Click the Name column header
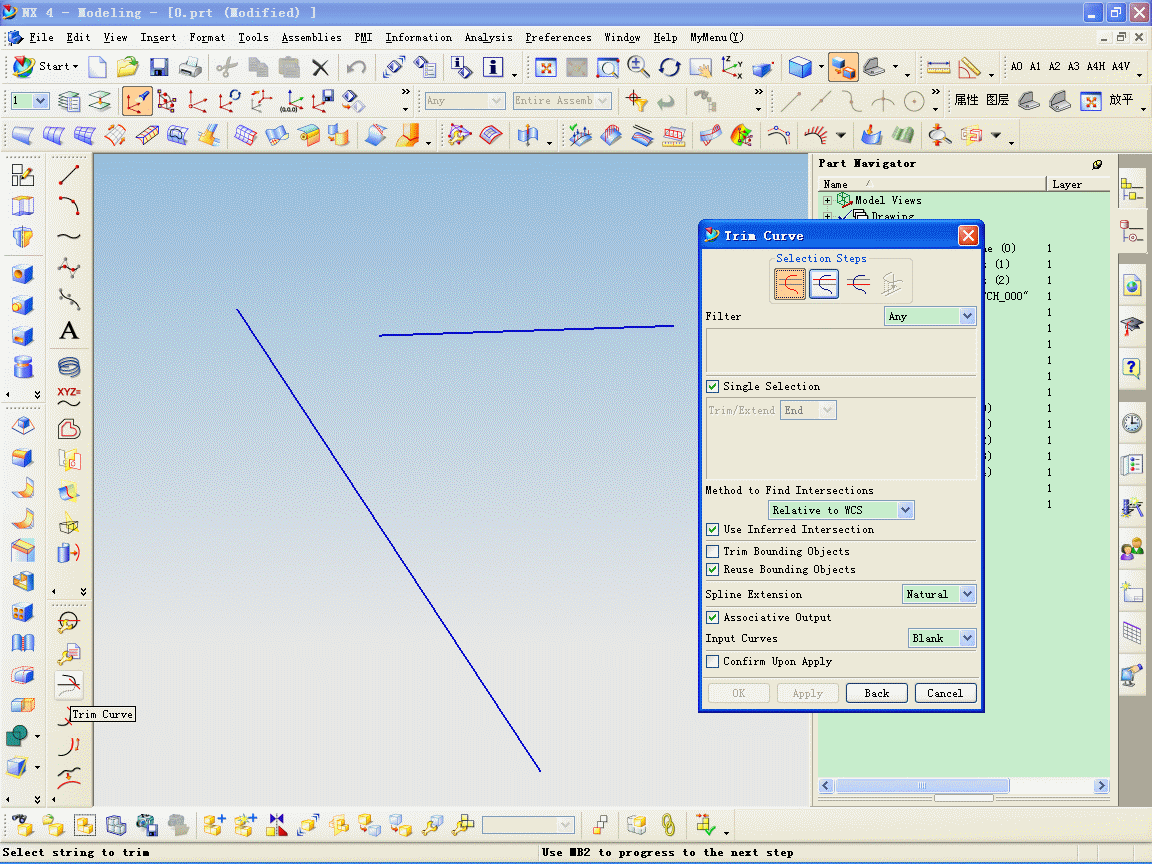Viewport: 1152px width, 864px height. coord(932,184)
